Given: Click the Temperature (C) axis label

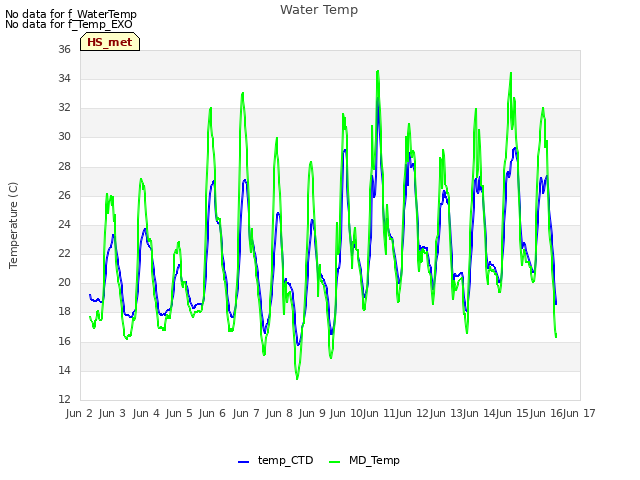Looking at the screenshot, I should [x=13, y=225].
